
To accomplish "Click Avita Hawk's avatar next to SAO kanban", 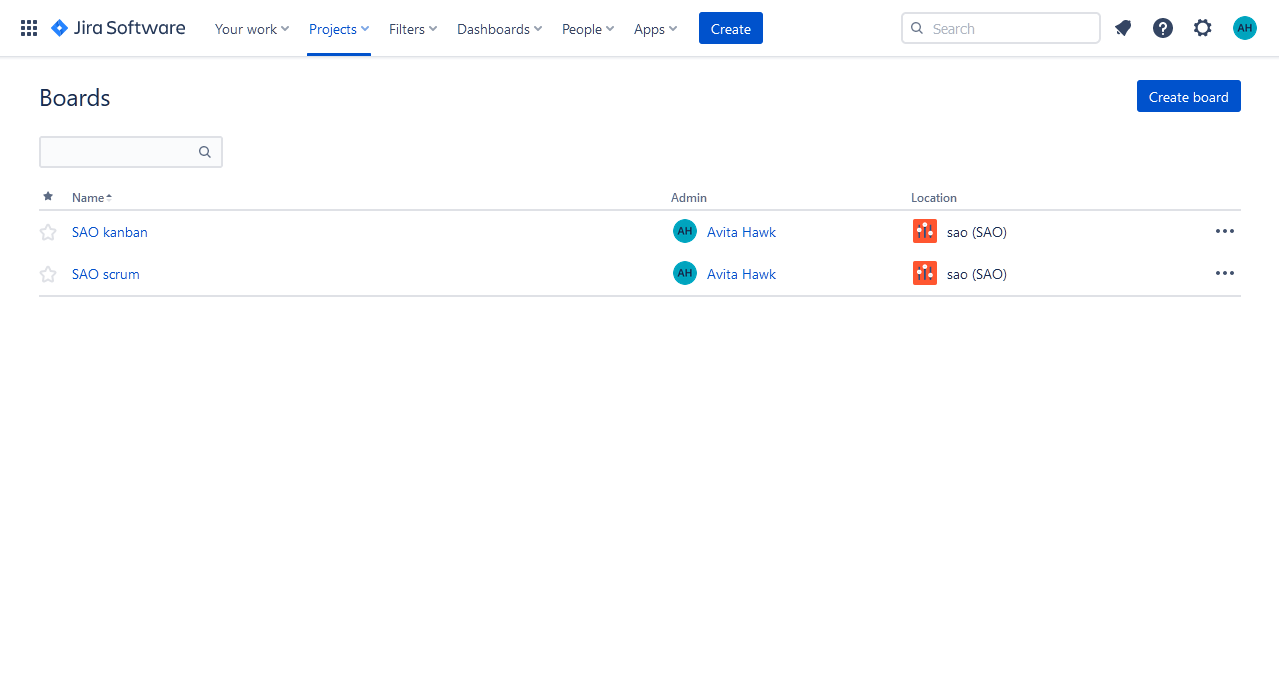I will 684,231.
